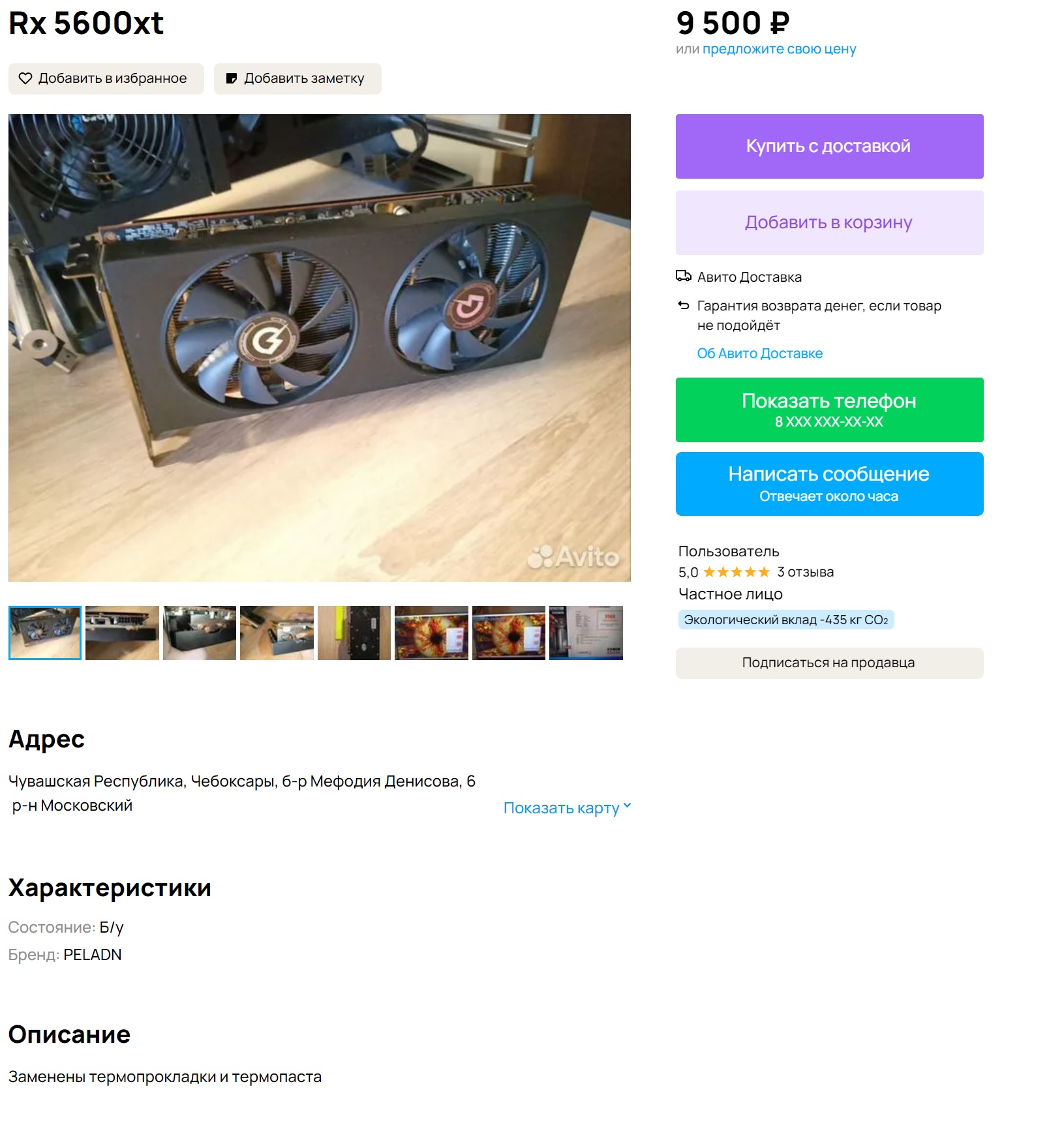Reveal number via Показать телефон
This screenshot has height=1127, width=1064.
coord(829,410)
